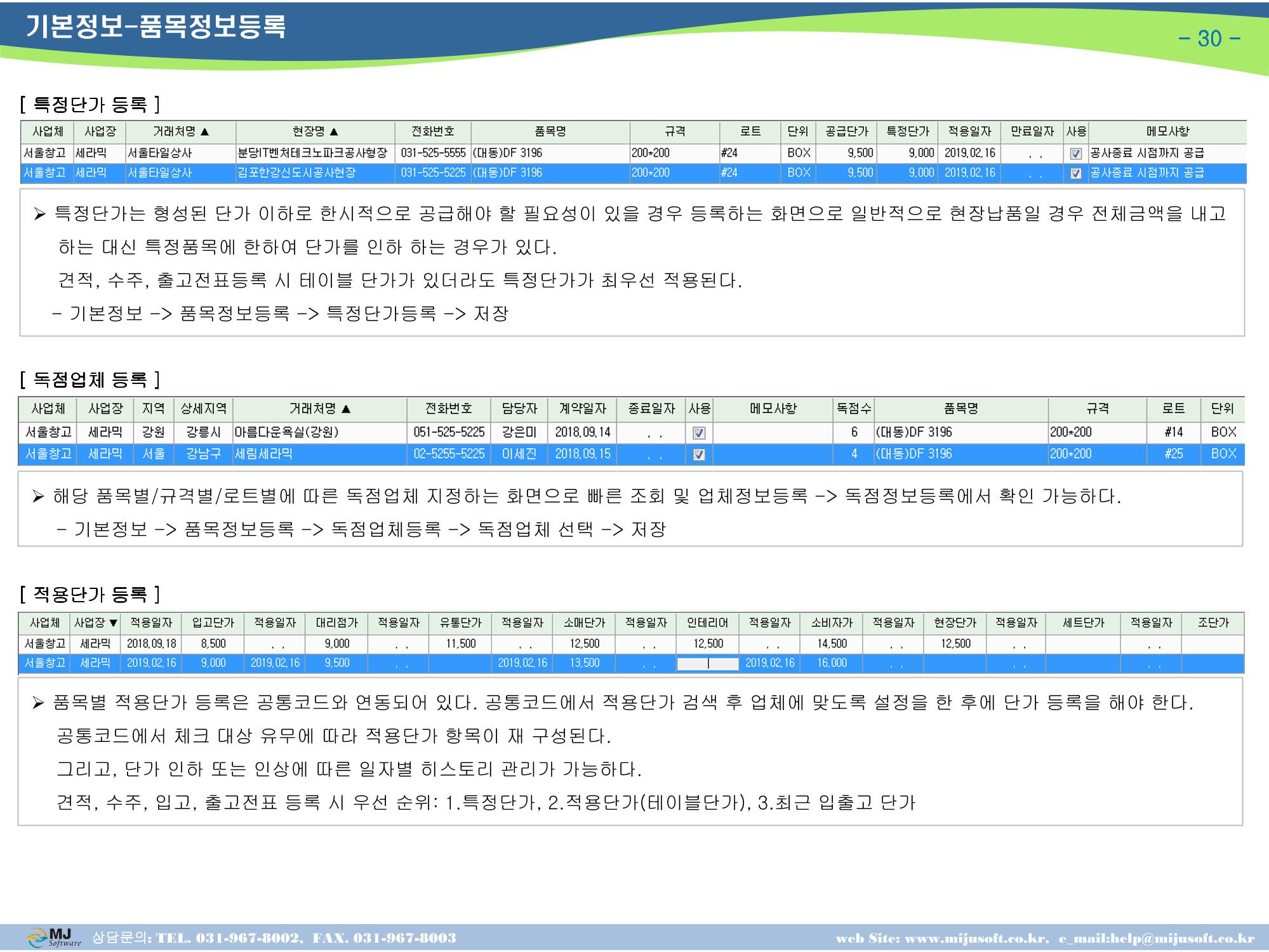
Task: Click the 유통단가 column header
Action: click(461, 623)
